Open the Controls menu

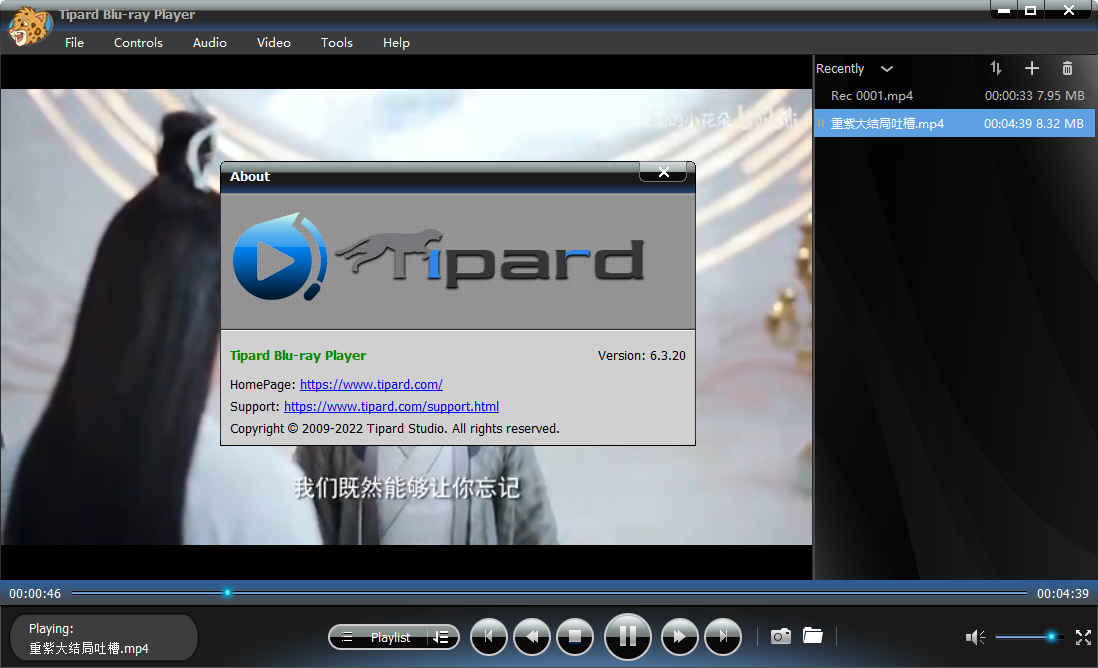(138, 43)
